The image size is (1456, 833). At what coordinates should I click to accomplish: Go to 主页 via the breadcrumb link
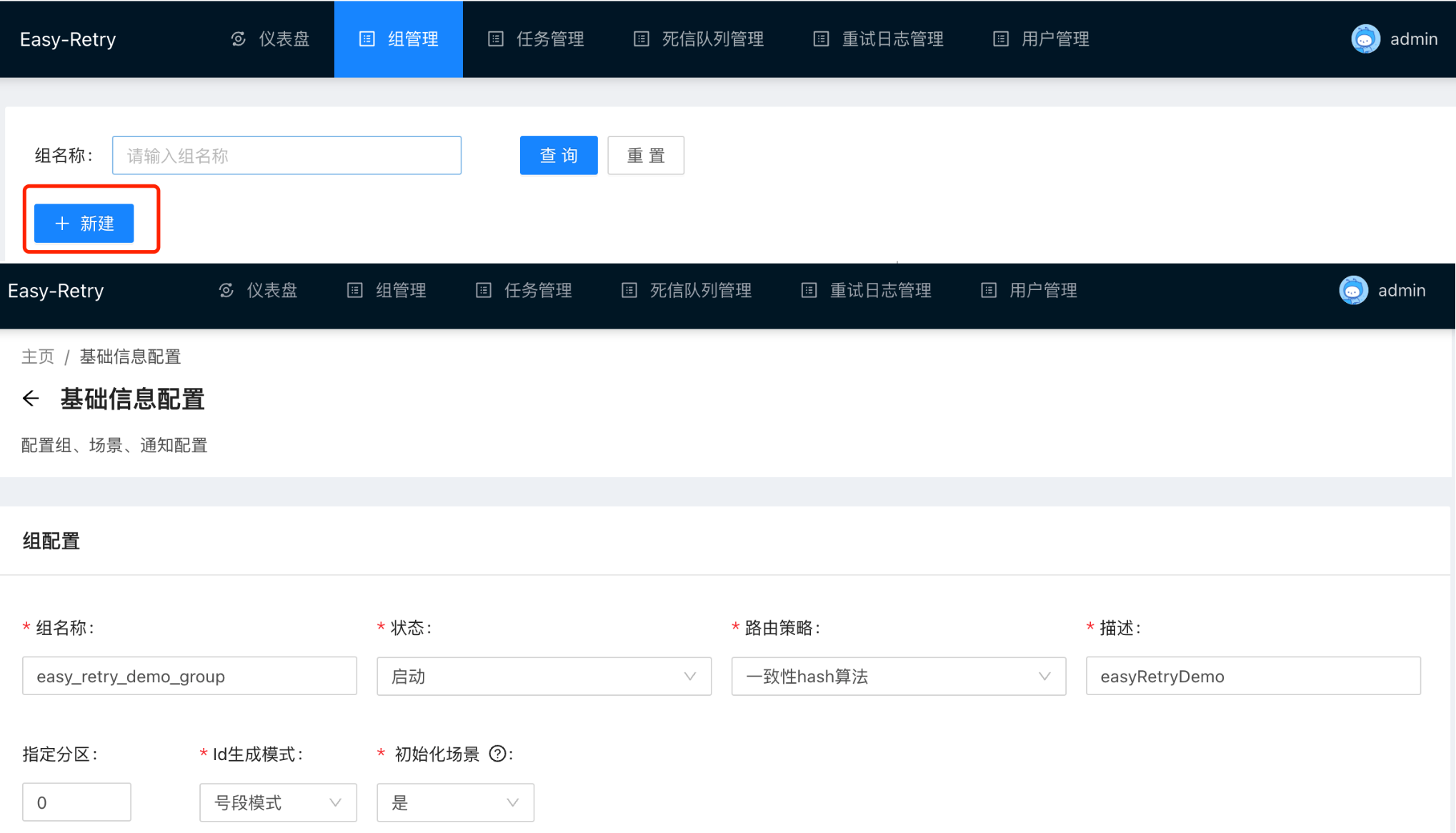point(38,356)
